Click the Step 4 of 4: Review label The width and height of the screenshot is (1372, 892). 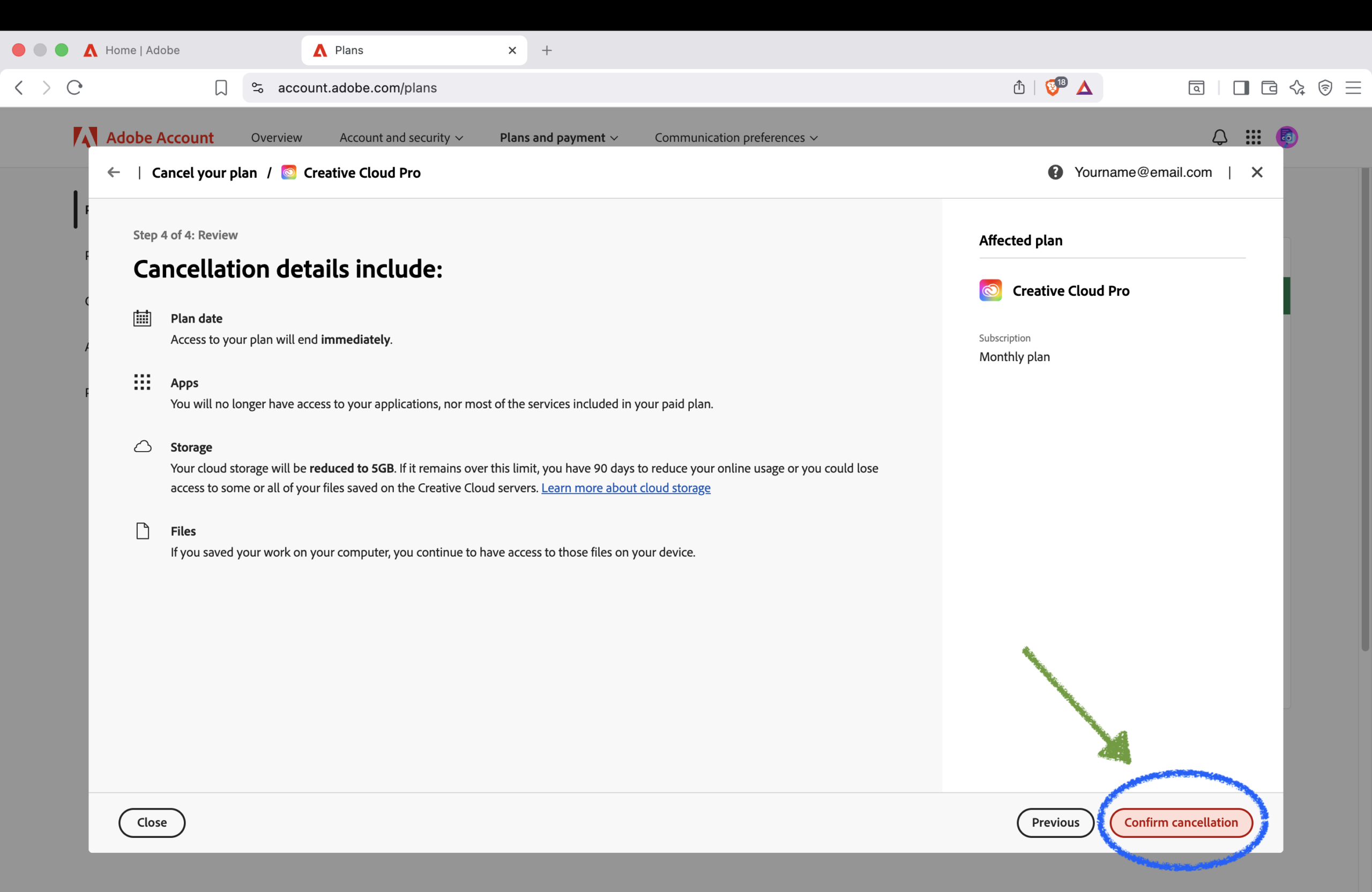[185, 235]
